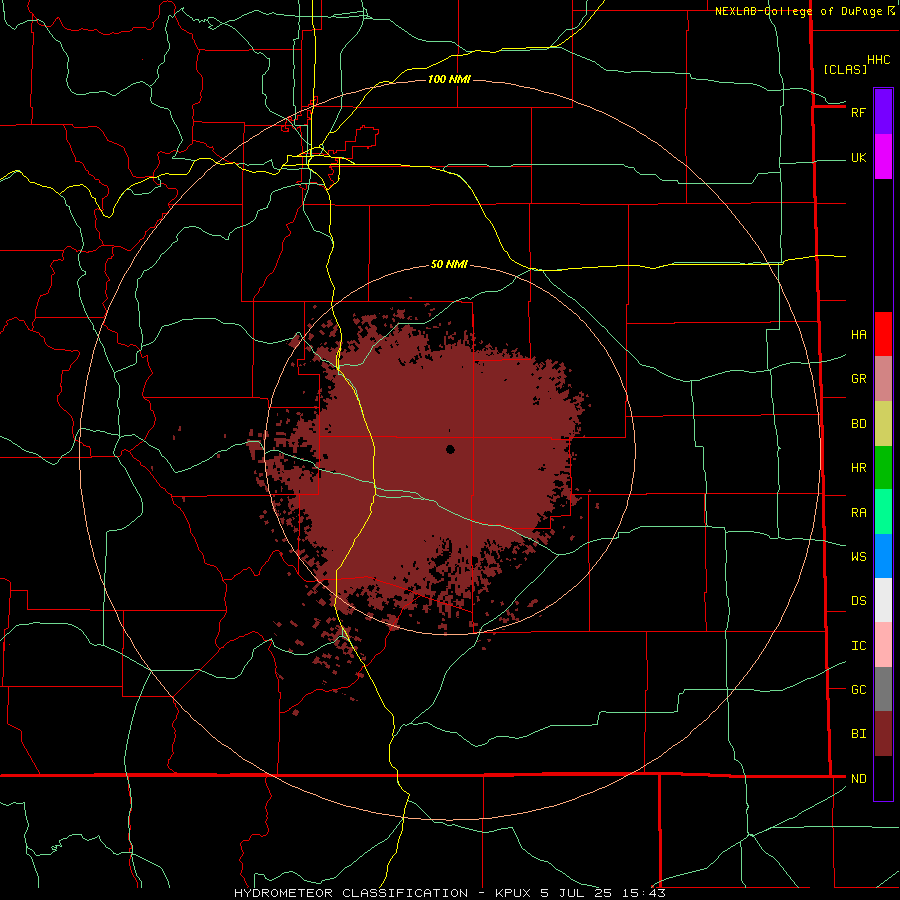This screenshot has height=900, width=900.
Task: Click the HHC product label
Action: click(x=878, y=60)
